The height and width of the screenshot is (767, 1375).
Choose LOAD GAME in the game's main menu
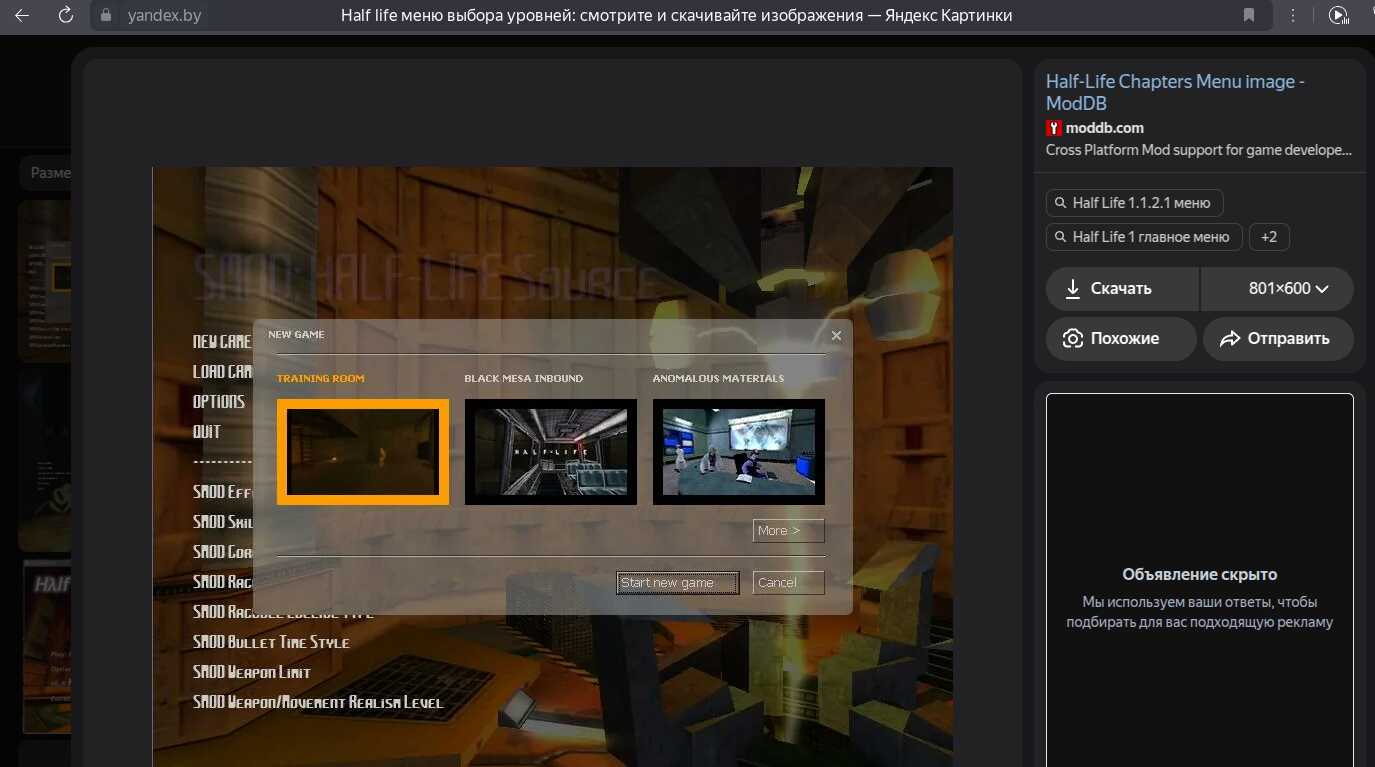point(222,372)
